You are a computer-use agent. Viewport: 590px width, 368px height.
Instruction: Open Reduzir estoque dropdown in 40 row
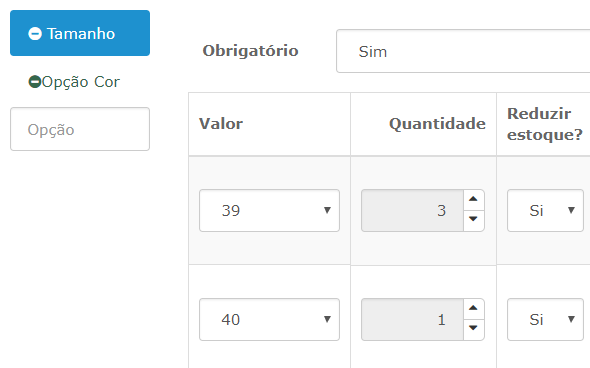click(x=545, y=319)
